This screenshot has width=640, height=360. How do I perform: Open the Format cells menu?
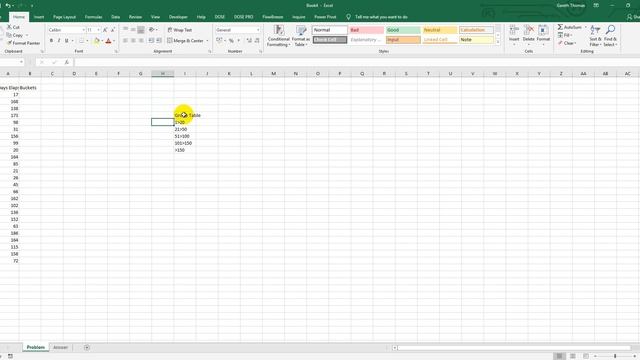click(543, 35)
